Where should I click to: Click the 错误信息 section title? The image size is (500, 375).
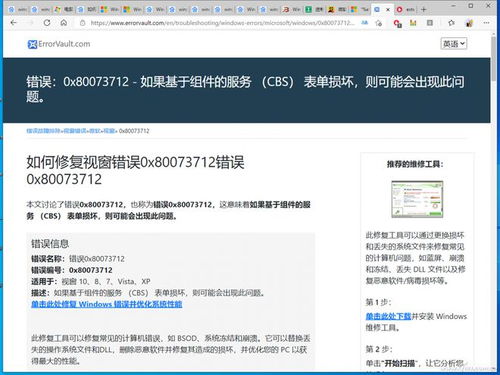[x=50, y=244]
